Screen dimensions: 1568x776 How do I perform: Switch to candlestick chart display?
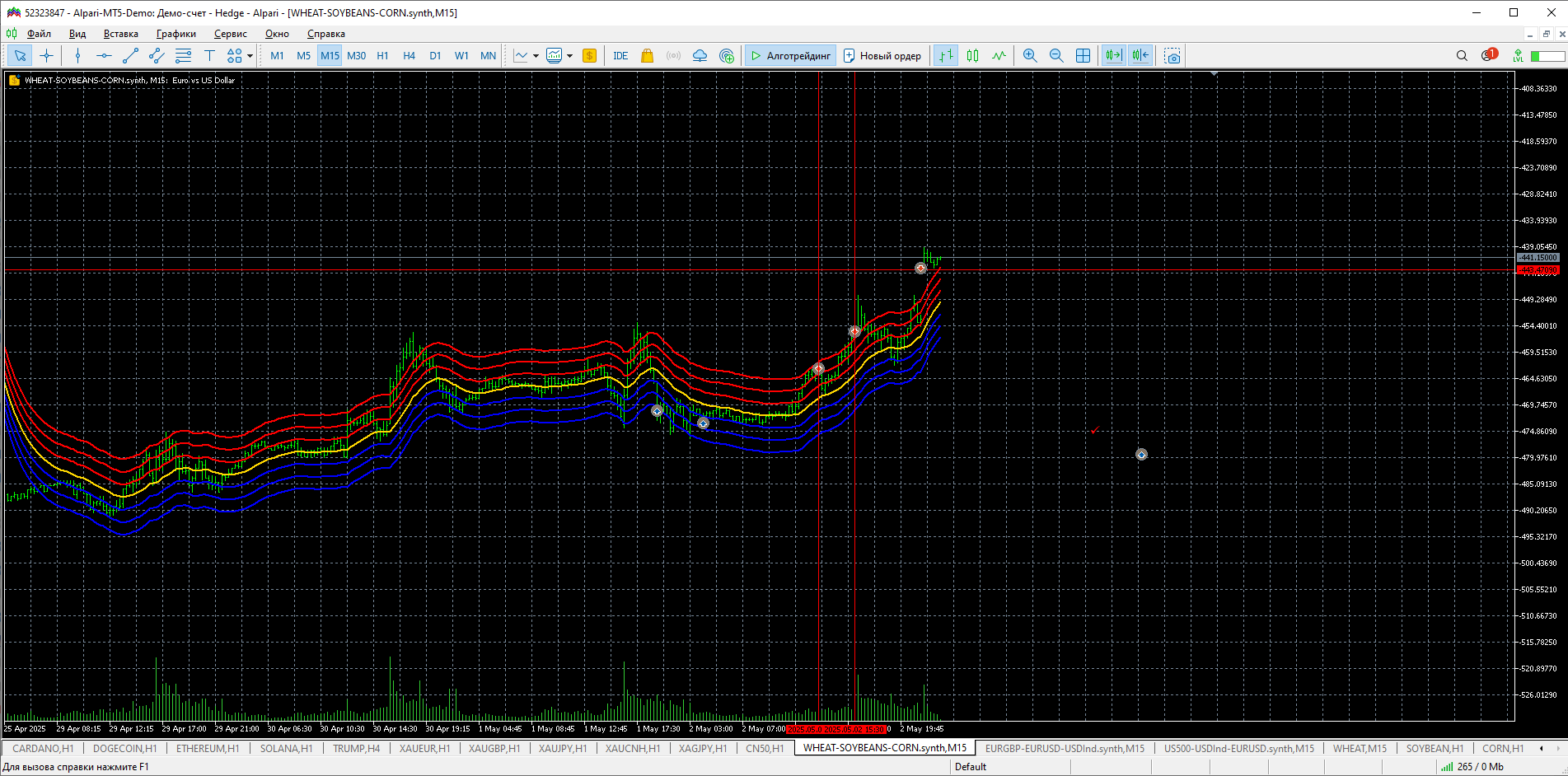click(x=972, y=56)
